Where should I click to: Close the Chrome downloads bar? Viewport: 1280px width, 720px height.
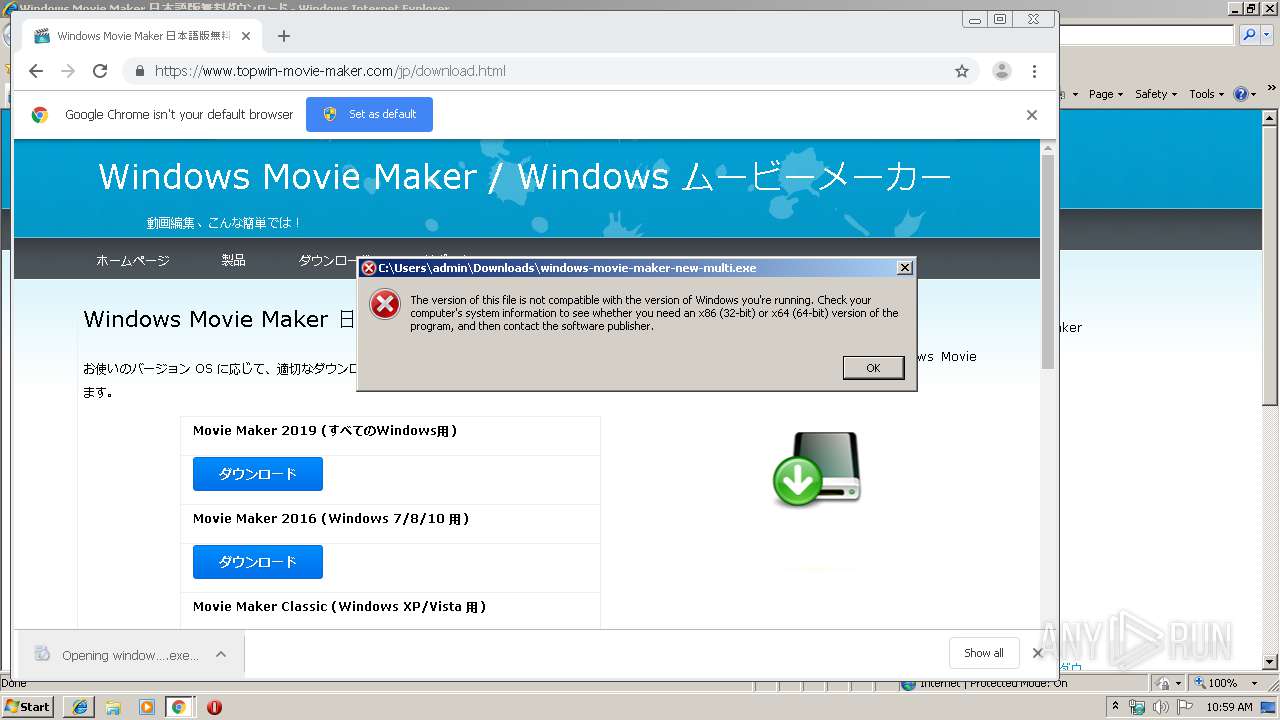tap(1038, 653)
